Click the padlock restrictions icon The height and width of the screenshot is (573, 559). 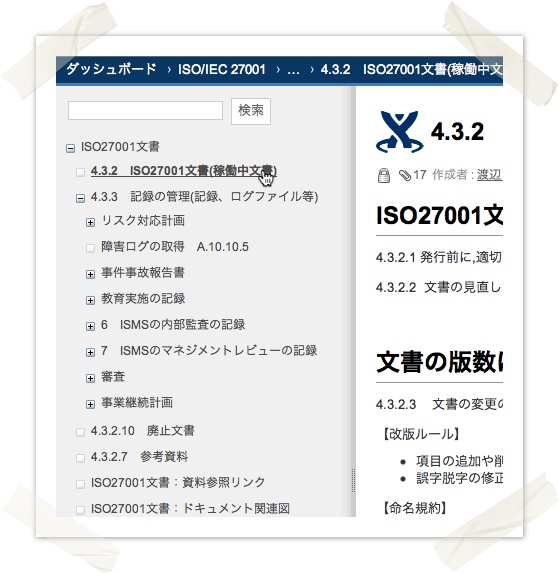pyautogui.click(x=384, y=175)
